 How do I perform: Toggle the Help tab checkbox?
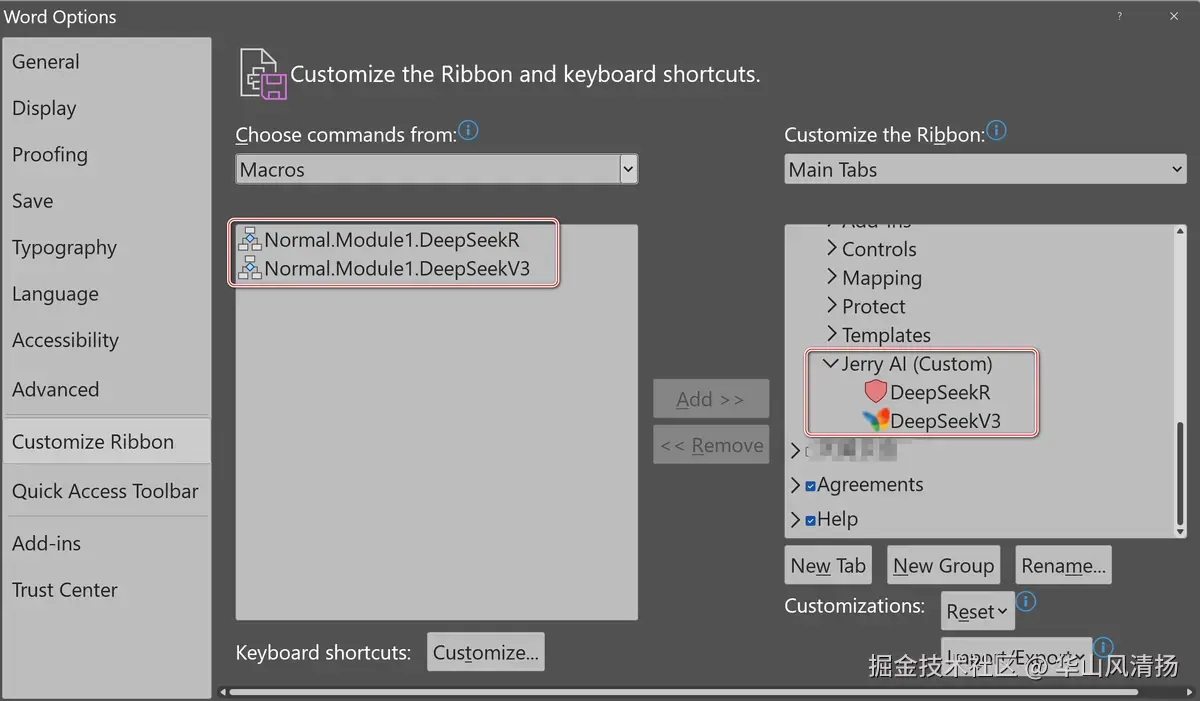(810, 520)
